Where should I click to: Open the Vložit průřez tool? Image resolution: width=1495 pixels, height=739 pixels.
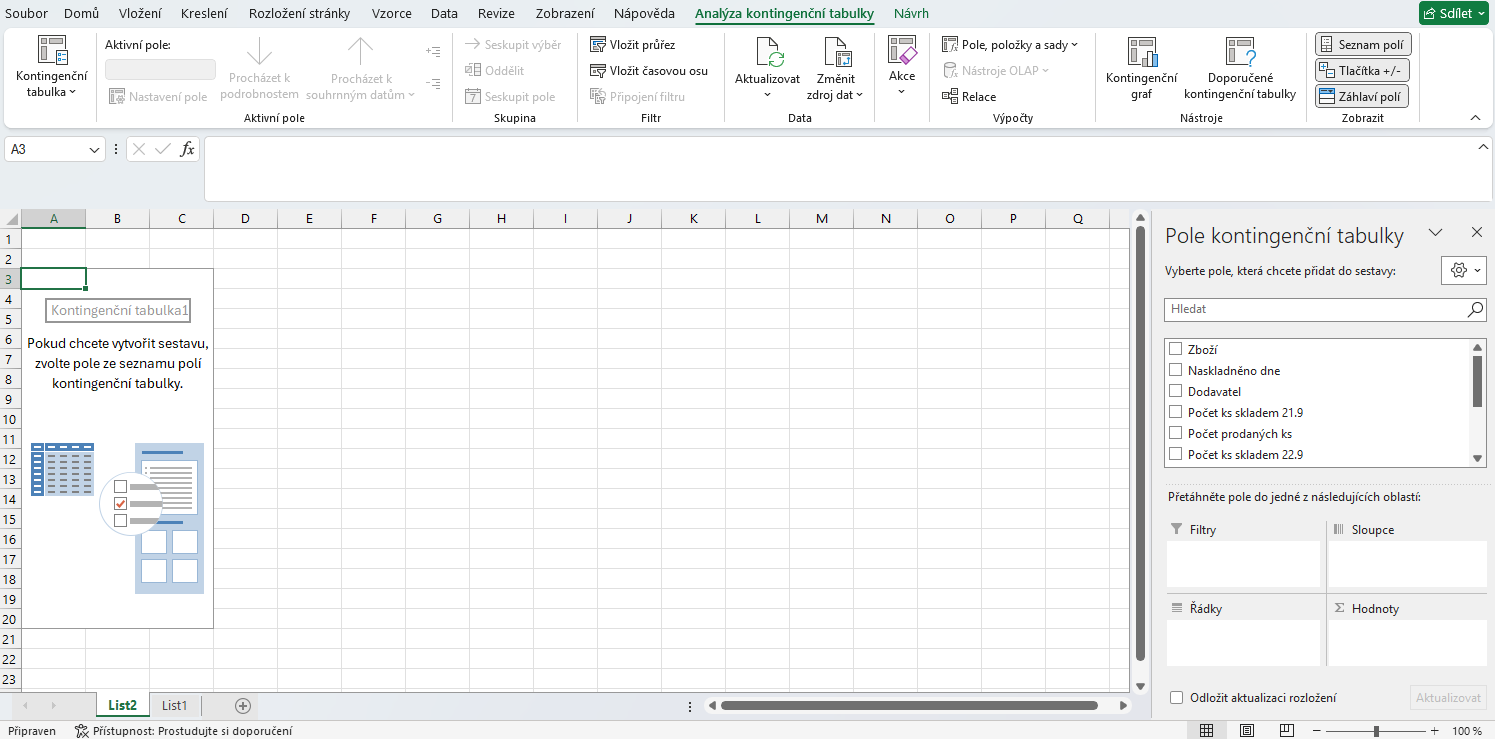(636, 43)
